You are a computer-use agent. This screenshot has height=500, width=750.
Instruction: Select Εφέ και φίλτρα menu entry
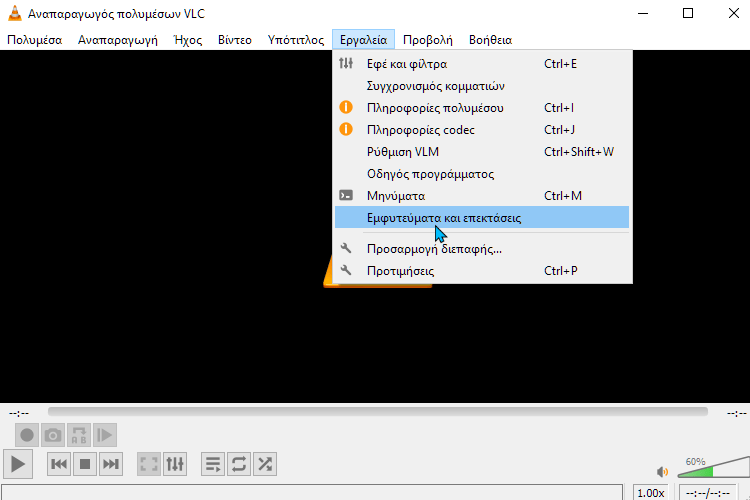click(482, 64)
